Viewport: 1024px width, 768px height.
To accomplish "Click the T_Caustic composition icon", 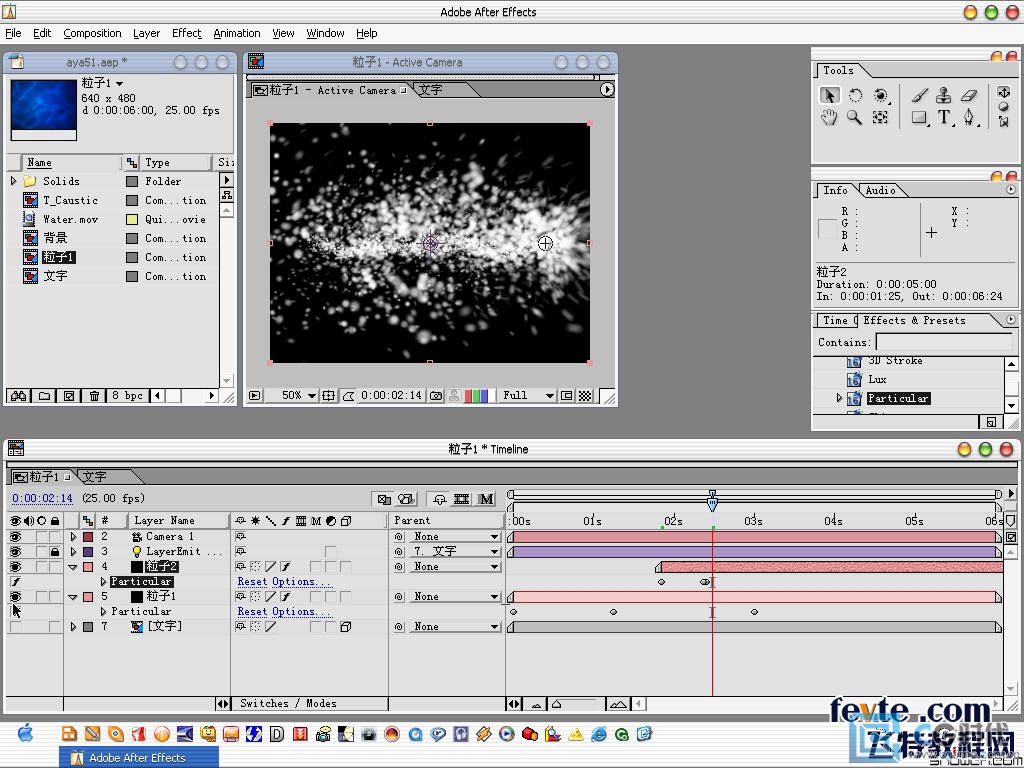I will pos(31,200).
